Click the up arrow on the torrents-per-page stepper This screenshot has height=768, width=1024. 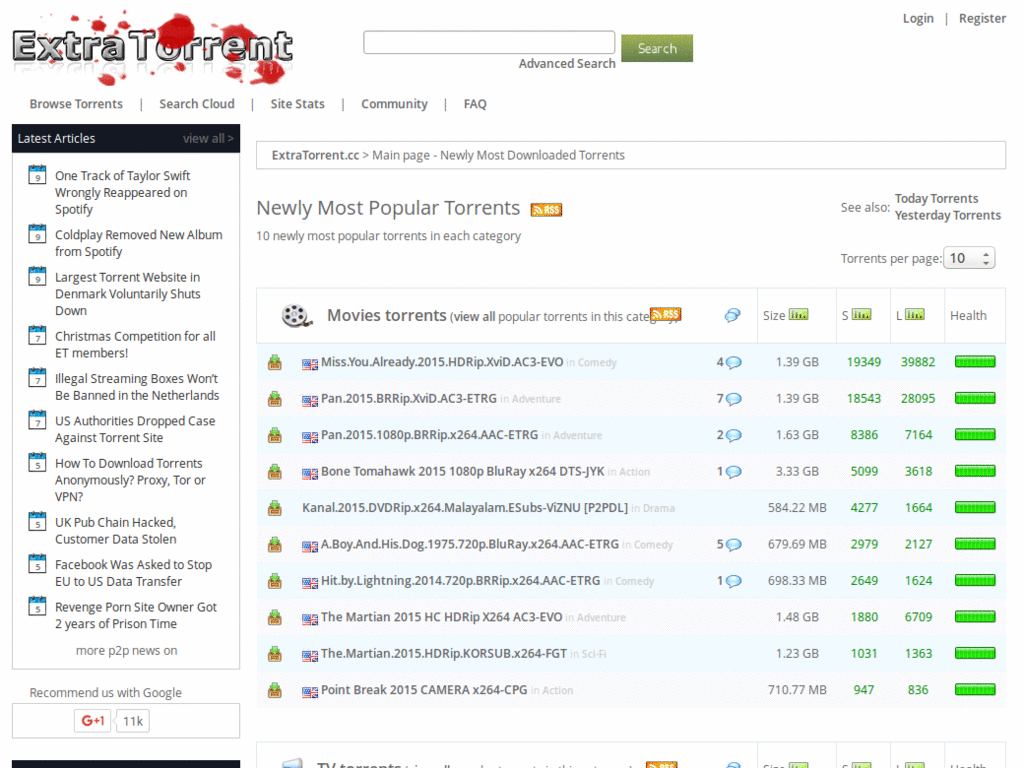click(984, 252)
